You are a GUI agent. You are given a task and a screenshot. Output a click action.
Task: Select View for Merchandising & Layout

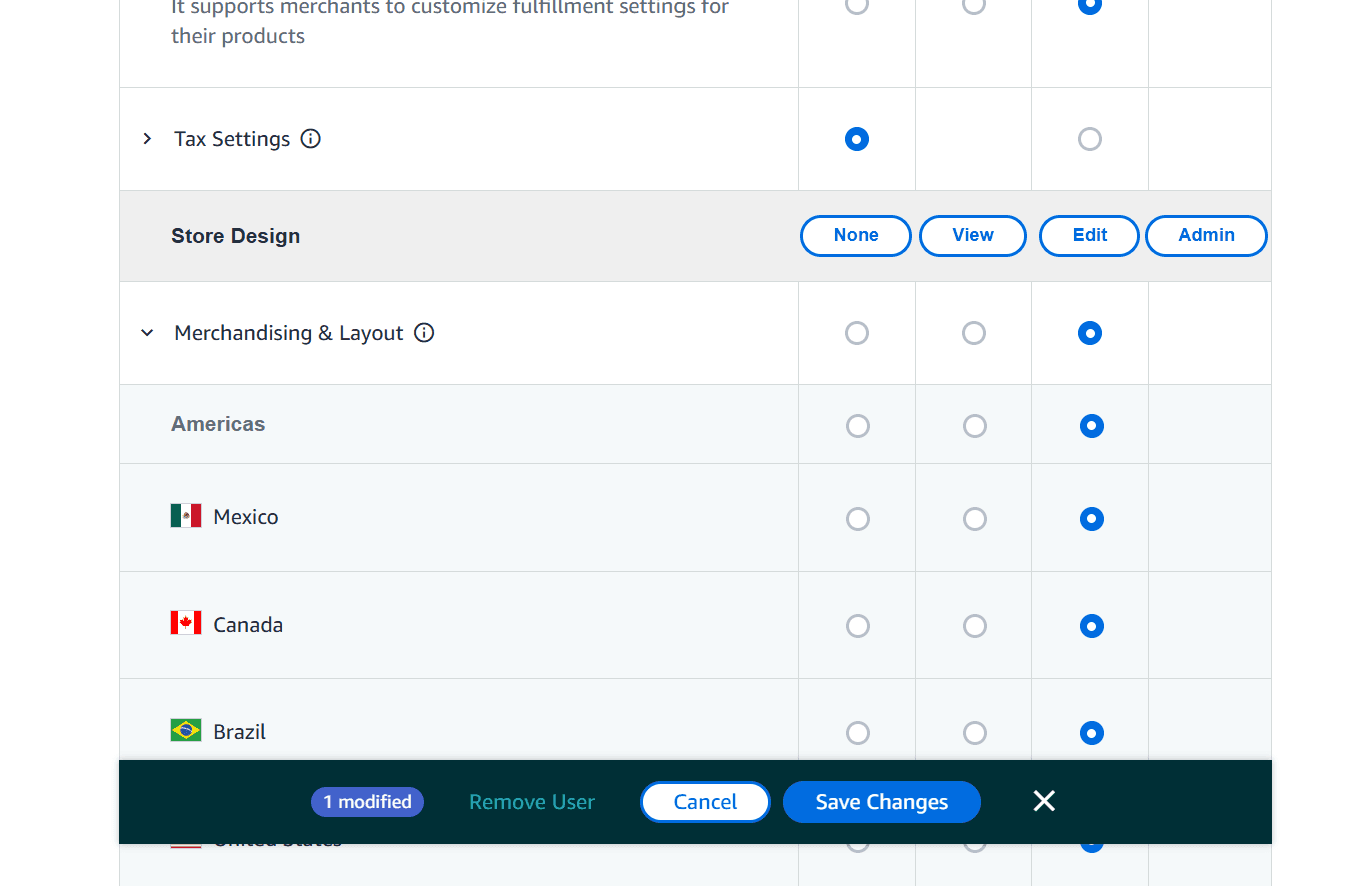point(974,333)
